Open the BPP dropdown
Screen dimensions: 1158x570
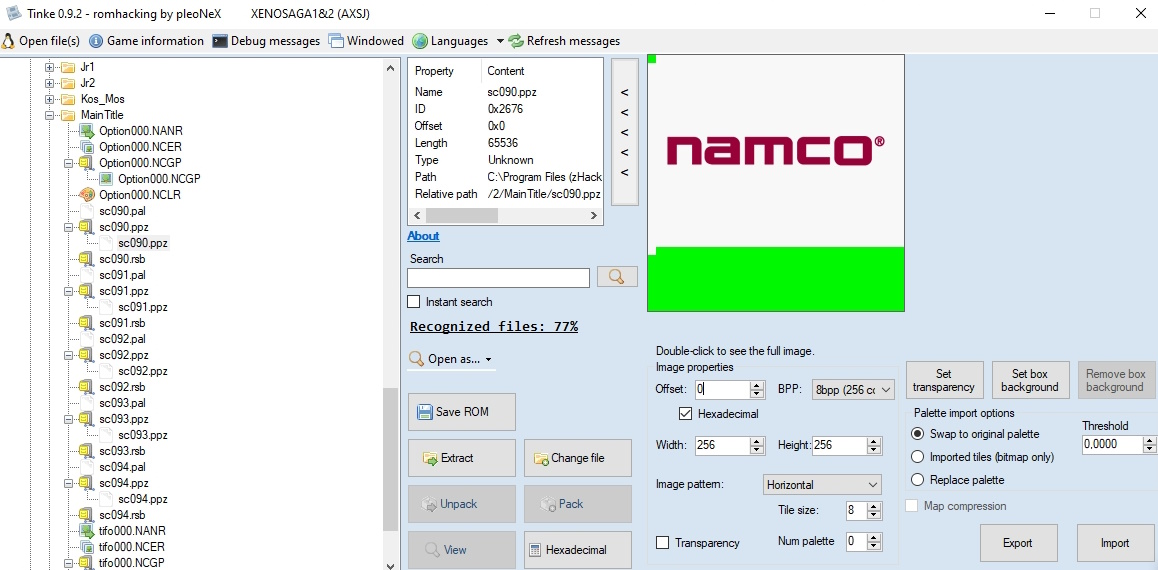pos(852,390)
